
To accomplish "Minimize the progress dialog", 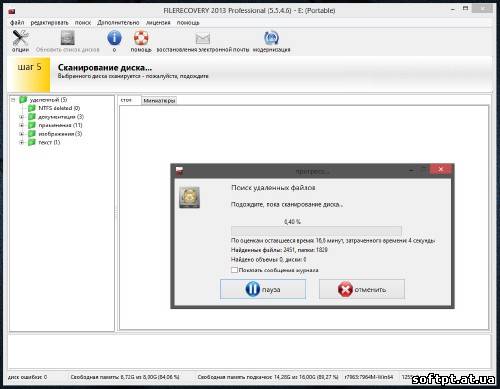I will (x=411, y=170).
